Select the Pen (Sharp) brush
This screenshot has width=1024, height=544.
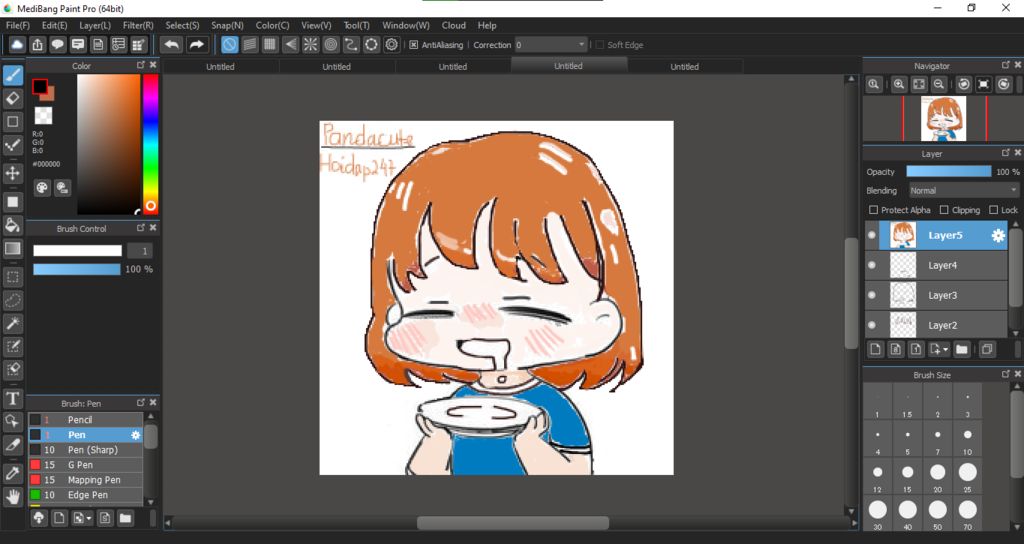click(86, 450)
